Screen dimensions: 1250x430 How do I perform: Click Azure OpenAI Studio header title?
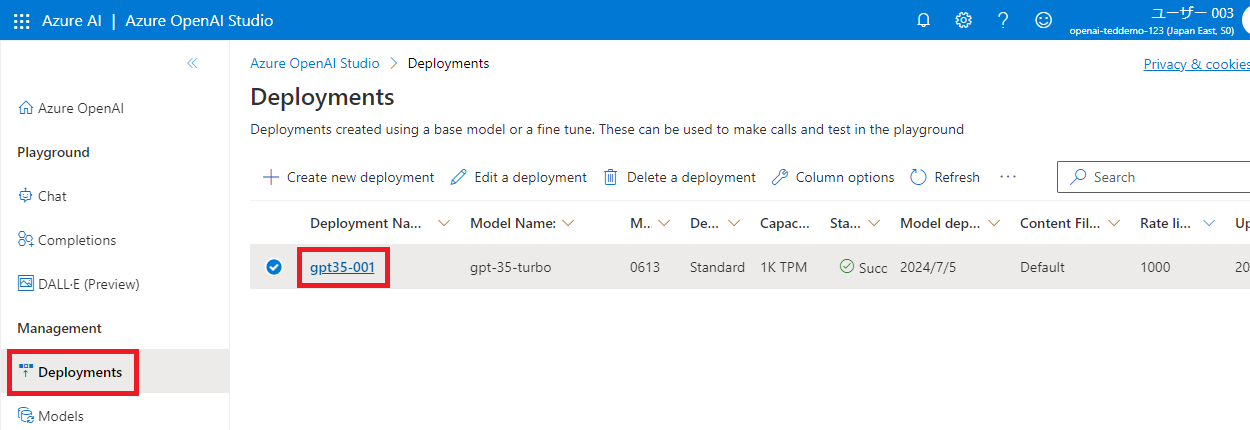pos(199,20)
